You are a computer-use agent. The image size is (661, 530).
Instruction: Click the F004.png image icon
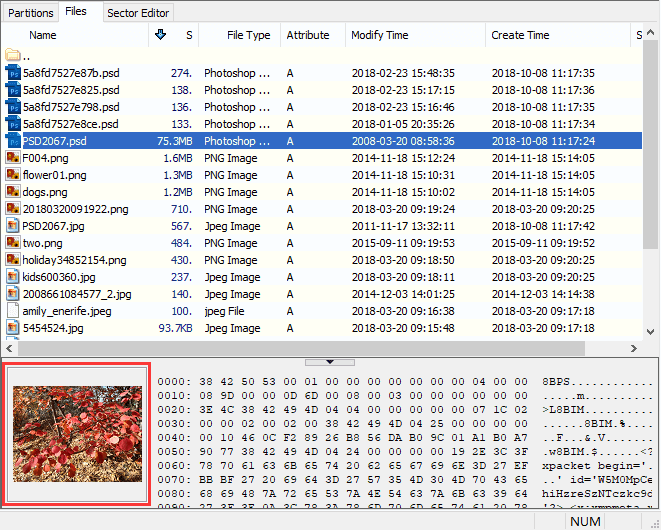click(13, 158)
